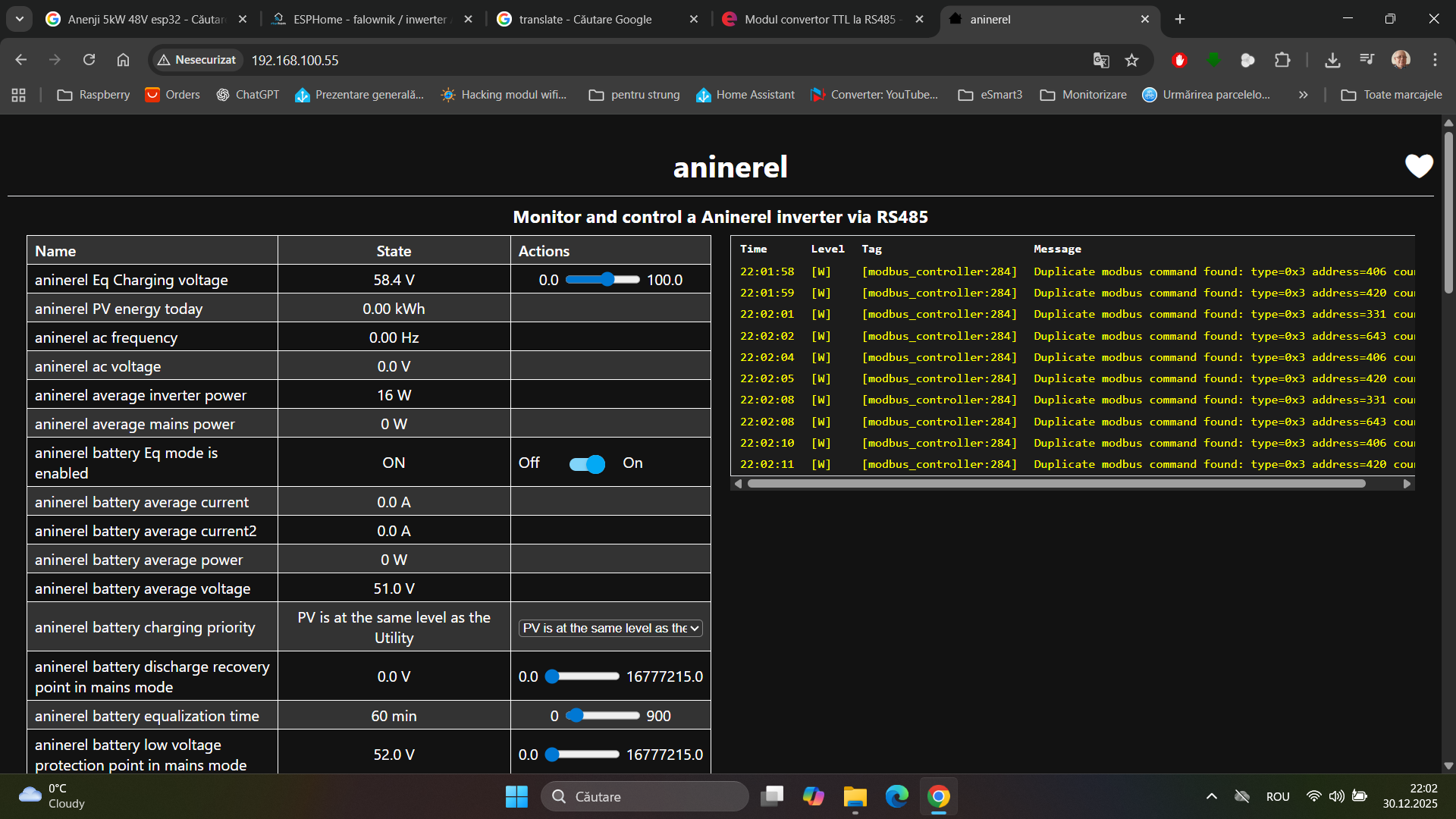The height and width of the screenshot is (819, 1456).
Task: Click the battery equalization time slider
Action: pyautogui.click(x=603, y=716)
